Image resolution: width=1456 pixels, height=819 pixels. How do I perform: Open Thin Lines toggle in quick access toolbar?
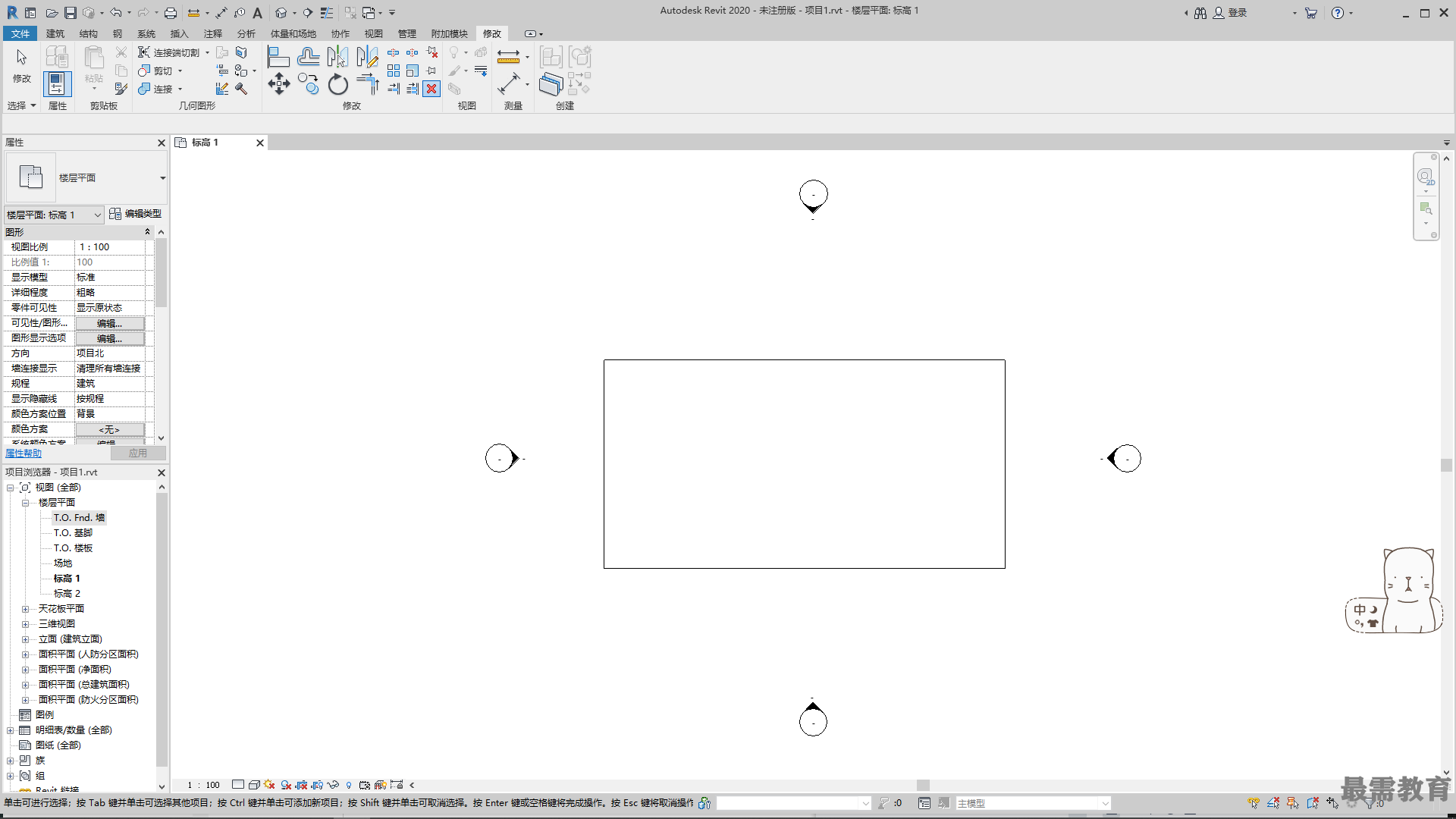point(327,13)
